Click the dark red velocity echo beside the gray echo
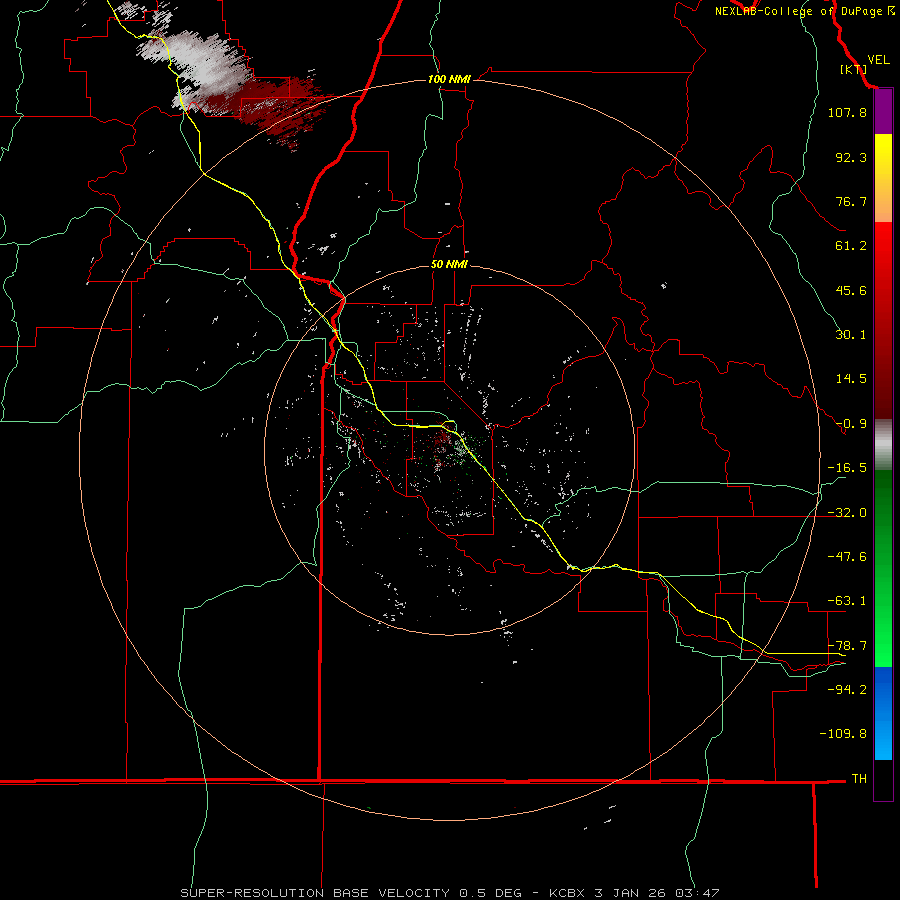Image resolution: width=900 pixels, height=900 pixels. click(x=276, y=106)
